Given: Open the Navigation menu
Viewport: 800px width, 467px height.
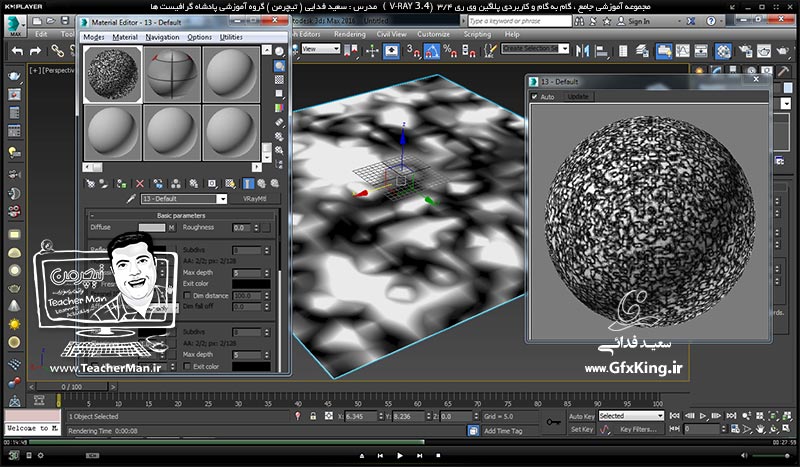Looking at the screenshot, I should point(162,37).
